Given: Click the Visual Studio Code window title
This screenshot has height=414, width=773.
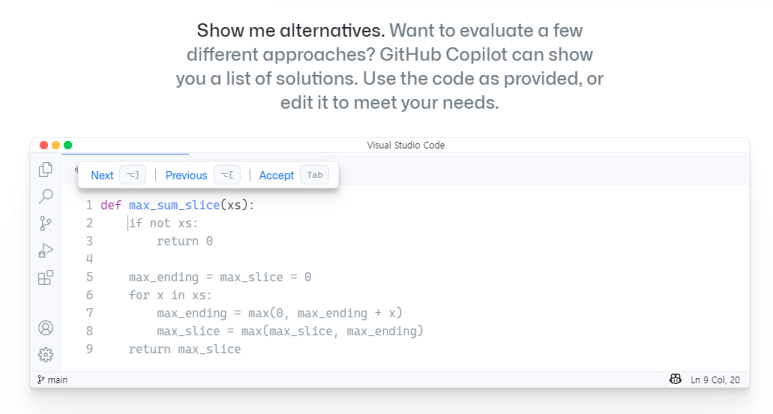Looking at the screenshot, I should (406, 145).
